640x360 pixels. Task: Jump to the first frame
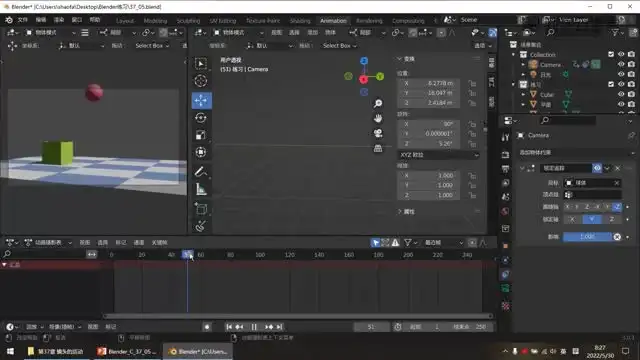point(229,327)
